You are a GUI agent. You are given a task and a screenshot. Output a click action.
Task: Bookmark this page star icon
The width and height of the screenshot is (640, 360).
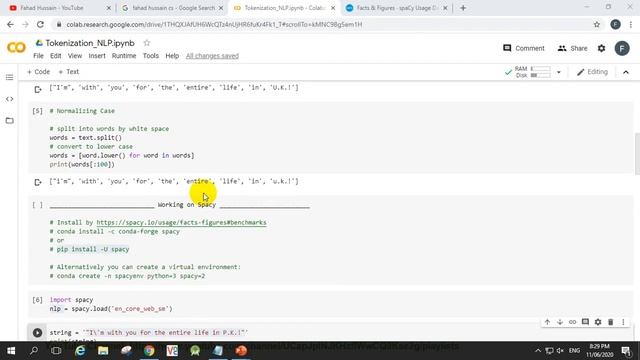[x=597, y=24]
